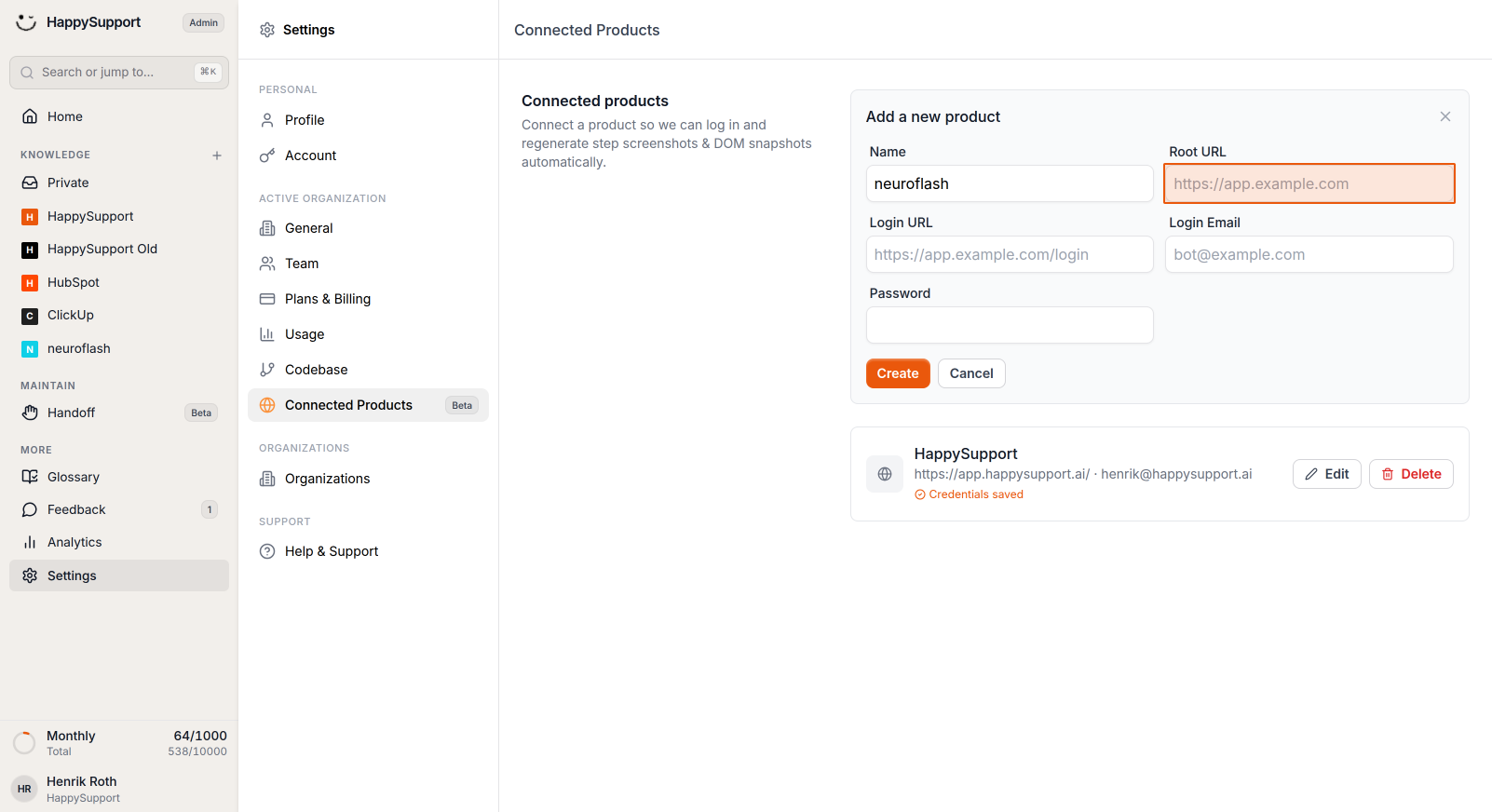
Task: Click the Login Email input field
Action: (1309, 254)
